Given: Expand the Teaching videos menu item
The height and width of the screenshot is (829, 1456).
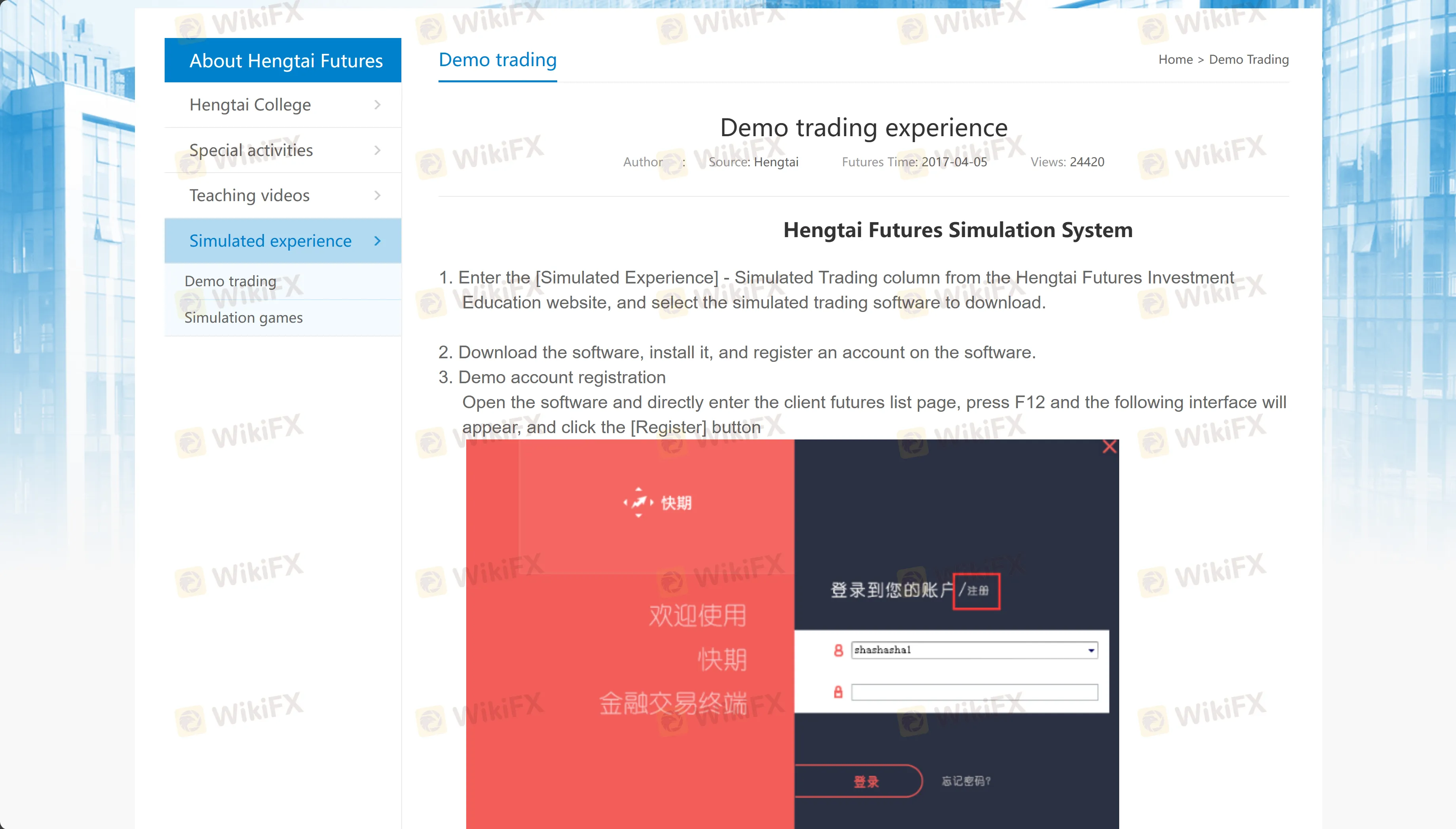Looking at the screenshot, I should tap(378, 195).
